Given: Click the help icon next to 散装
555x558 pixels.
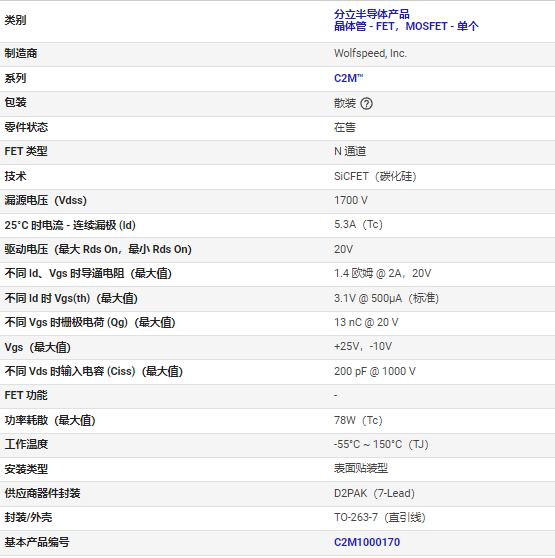Looking at the screenshot, I should [x=366, y=104].
